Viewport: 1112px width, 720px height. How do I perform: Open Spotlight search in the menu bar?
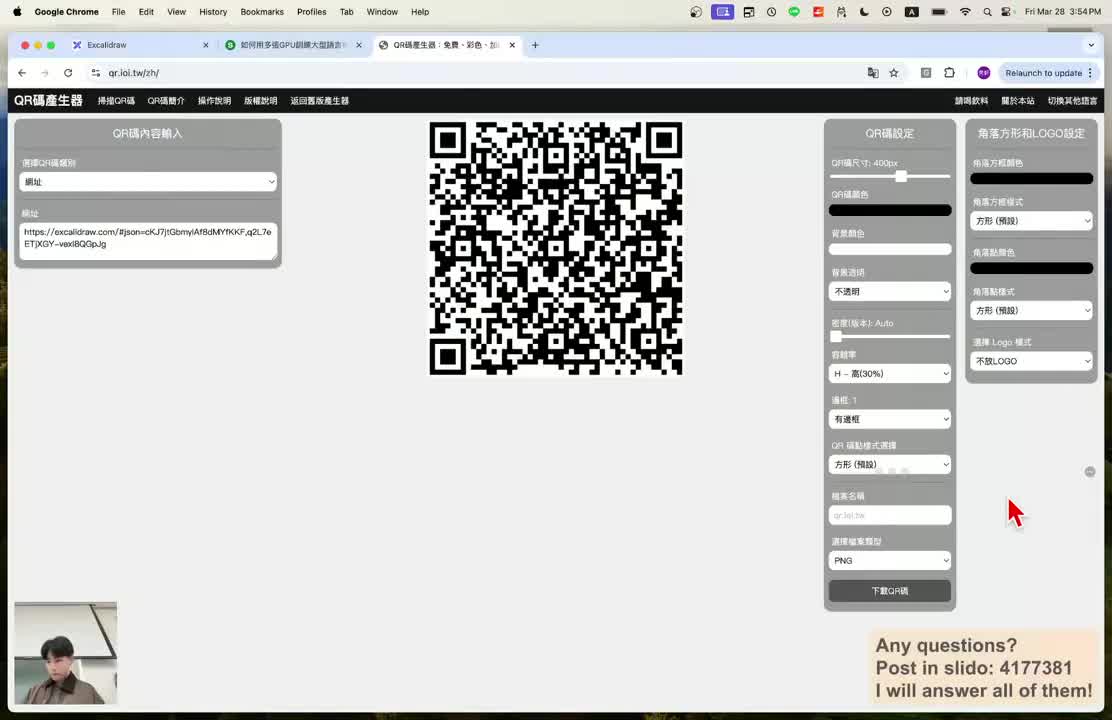click(x=987, y=12)
